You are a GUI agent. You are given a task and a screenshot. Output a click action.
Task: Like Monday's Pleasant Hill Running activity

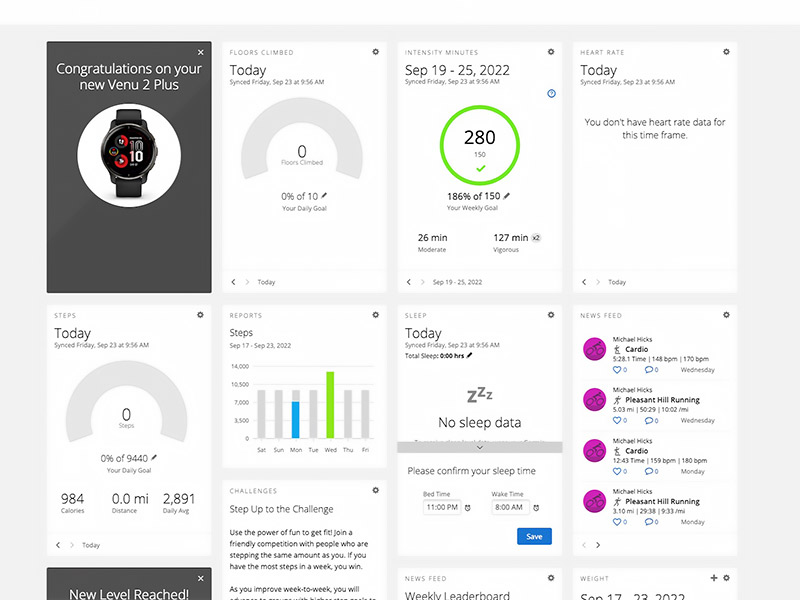(617, 522)
